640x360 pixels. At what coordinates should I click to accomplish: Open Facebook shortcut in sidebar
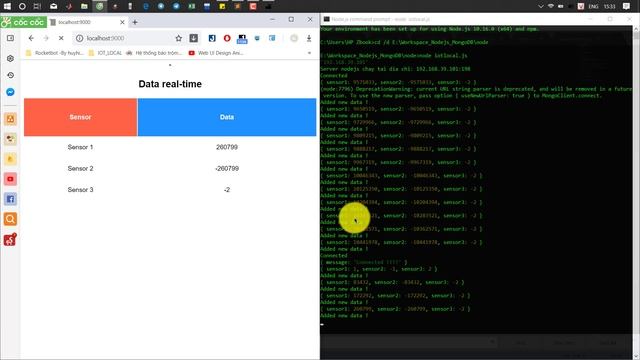10,199
